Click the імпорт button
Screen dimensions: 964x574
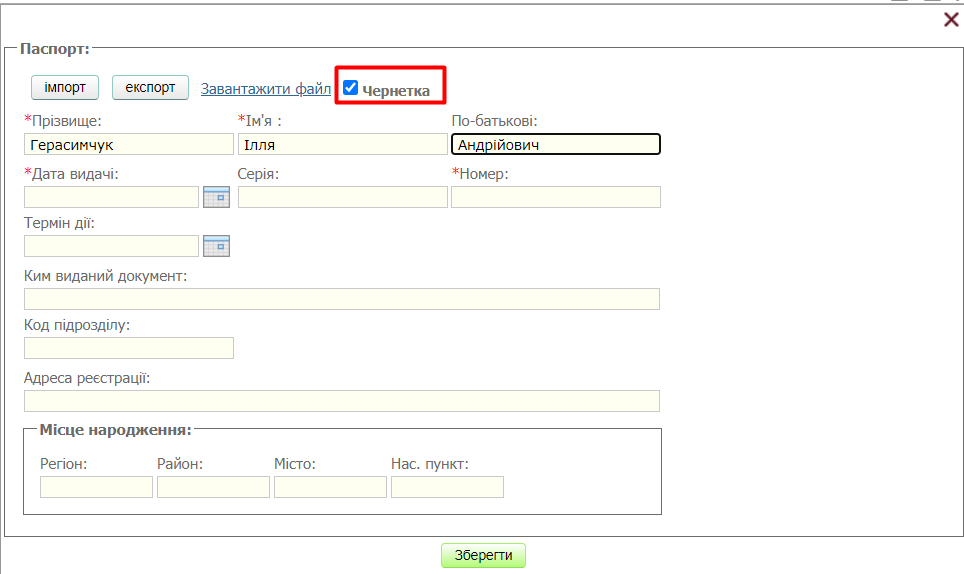tap(65, 88)
